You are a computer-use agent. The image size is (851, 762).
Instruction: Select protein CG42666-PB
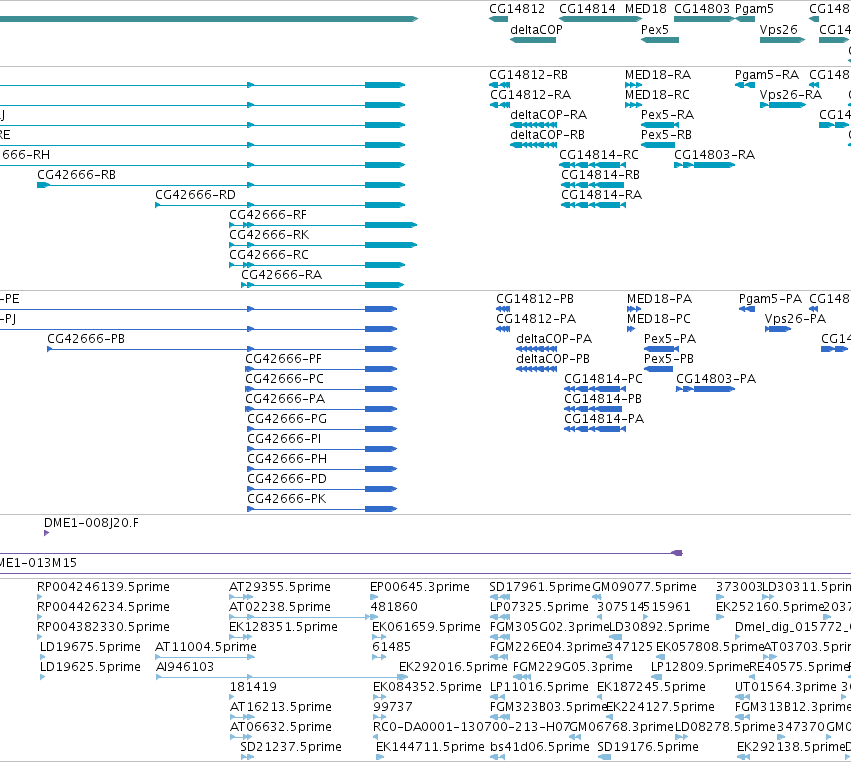[x=86, y=339]
